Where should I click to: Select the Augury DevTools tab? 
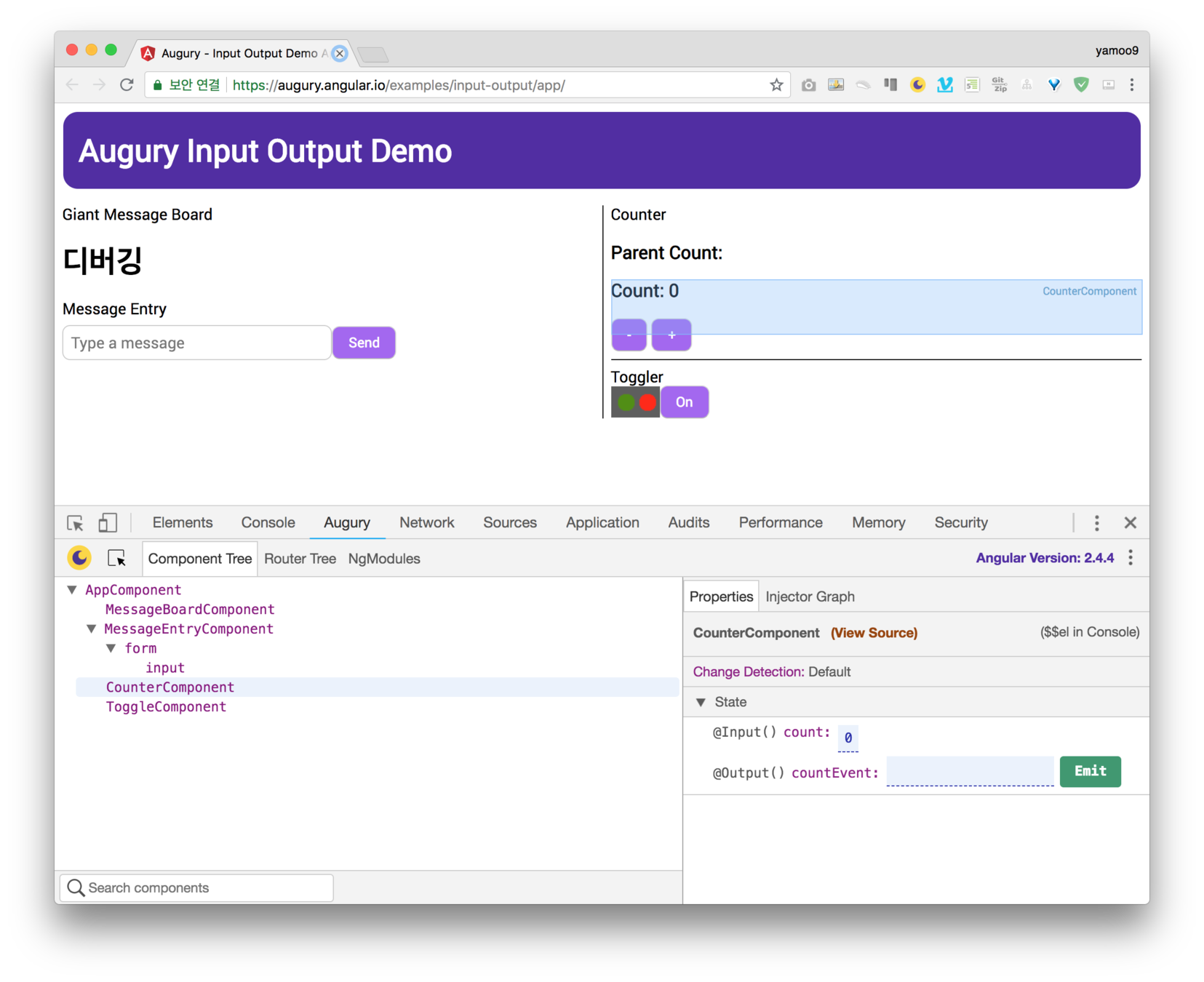(347, 523)
